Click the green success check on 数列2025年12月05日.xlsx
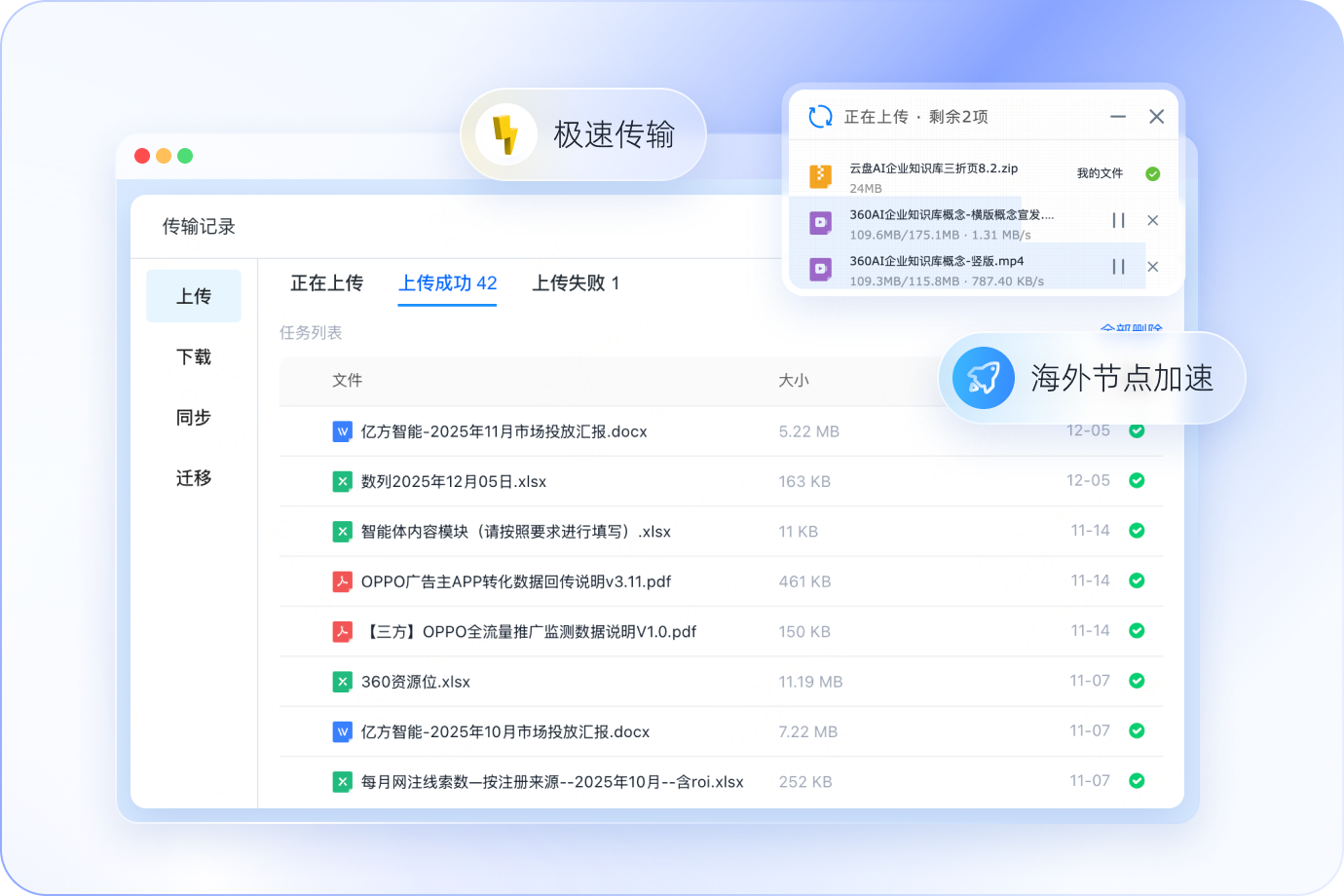Screen dimensions: 1344x896 1137,481
